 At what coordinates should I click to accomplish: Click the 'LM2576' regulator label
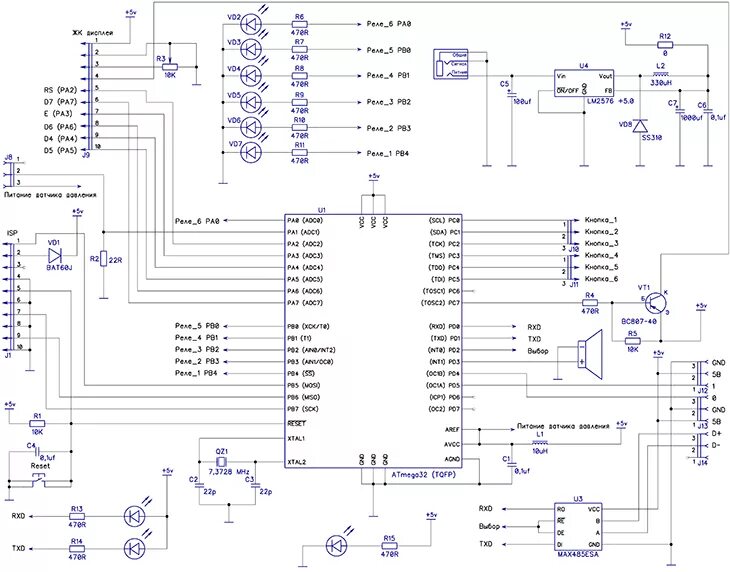click(x=602, y=101)
